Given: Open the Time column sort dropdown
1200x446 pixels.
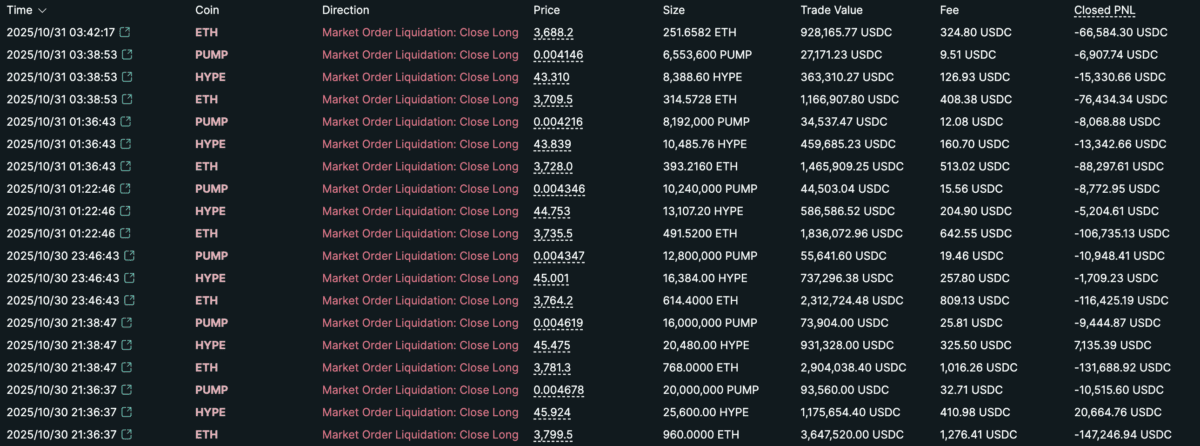Looking at the screenshot, I should [41, 10].
